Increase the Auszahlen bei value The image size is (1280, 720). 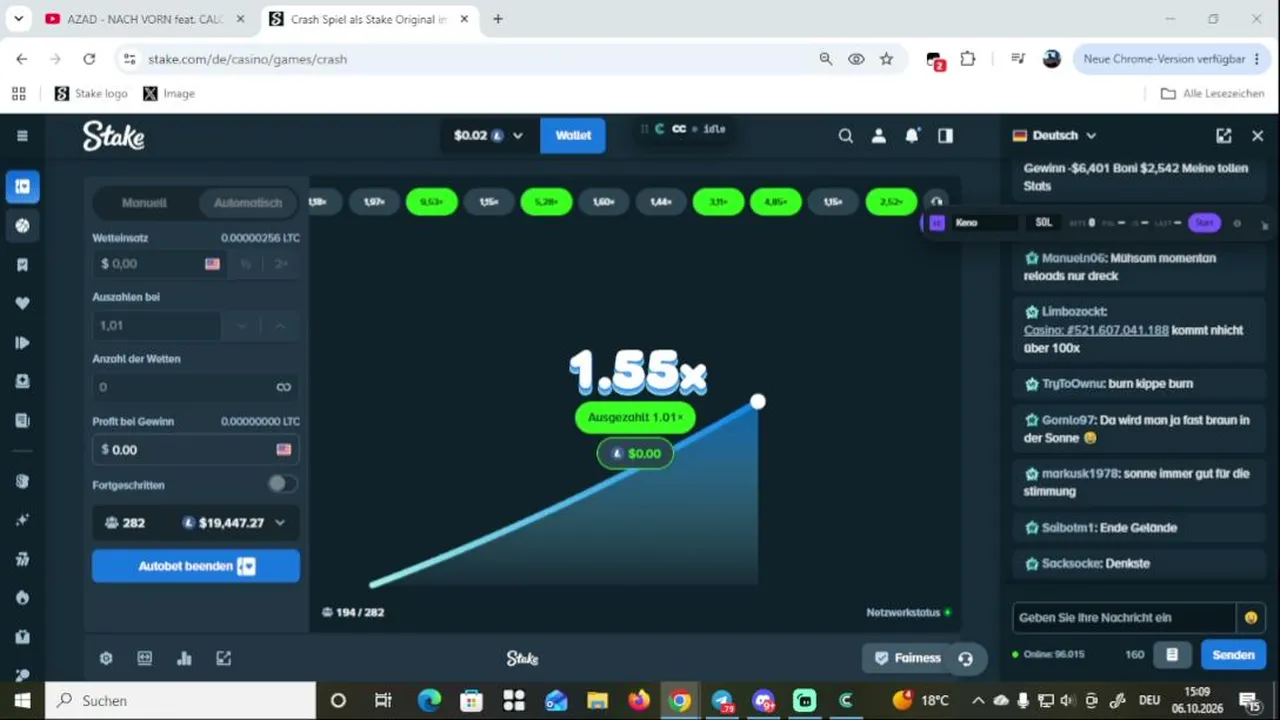(280, 326)
